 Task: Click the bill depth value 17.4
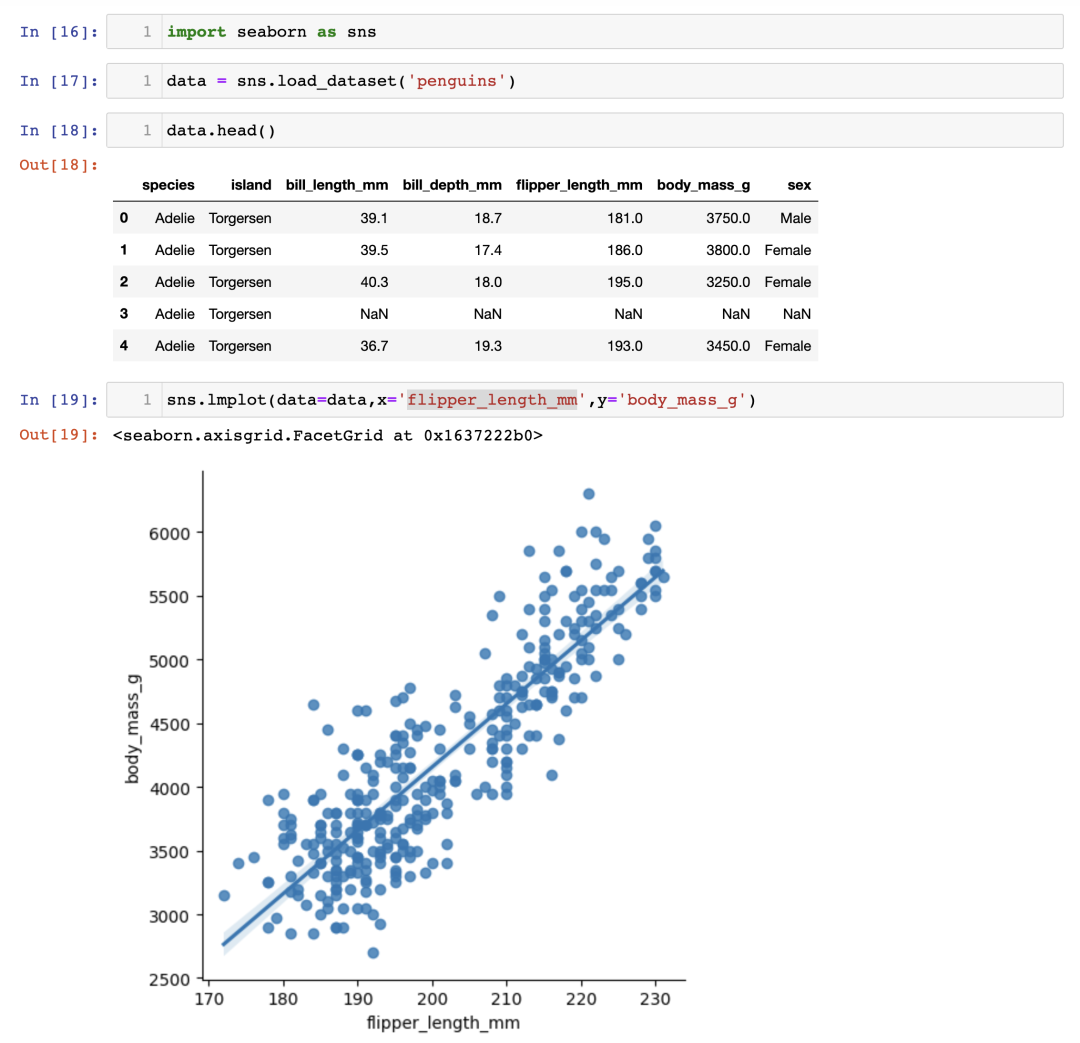click(x=488, y=250)
